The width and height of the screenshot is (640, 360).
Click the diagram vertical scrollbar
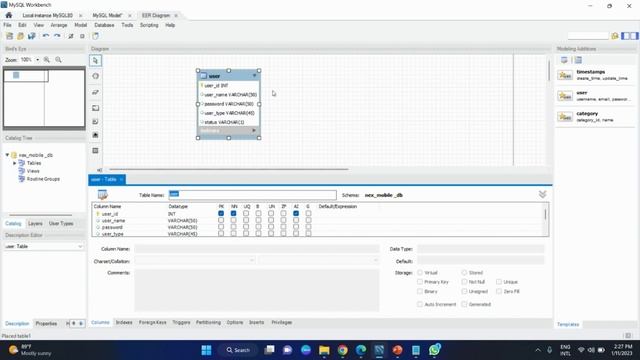tap(549, 70)
